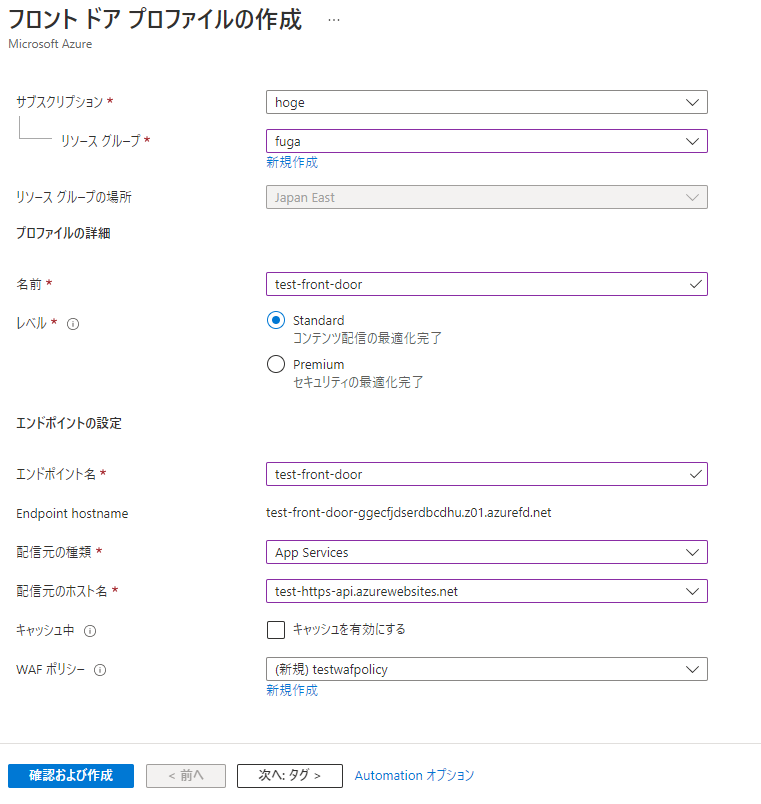The width and height of the screenshot is (761, 804).
Task: Open the WAF ポリシー dropdown showing testwafpolicy
Action: point(487,669)
